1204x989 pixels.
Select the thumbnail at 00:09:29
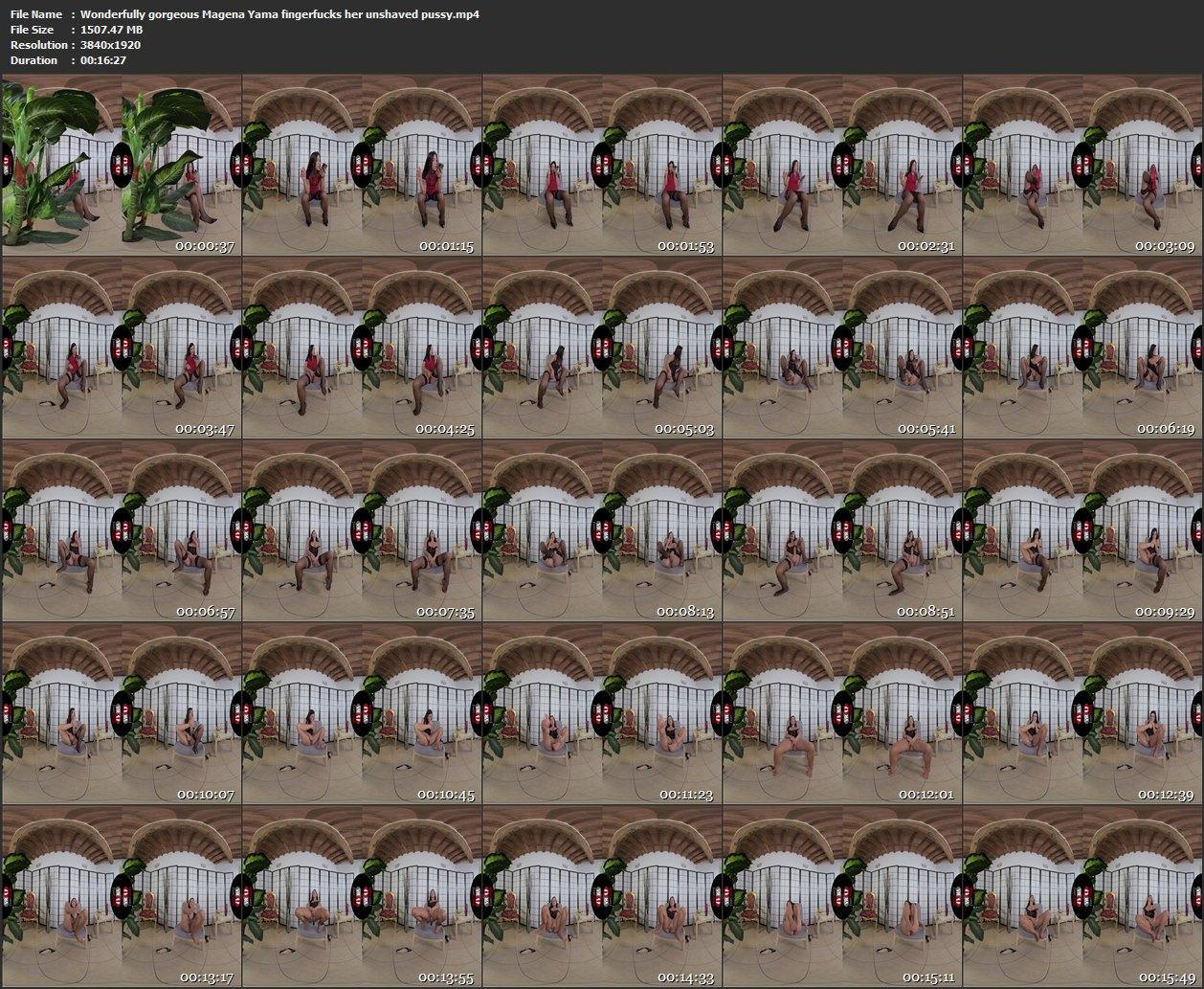tap(1082, 530)
